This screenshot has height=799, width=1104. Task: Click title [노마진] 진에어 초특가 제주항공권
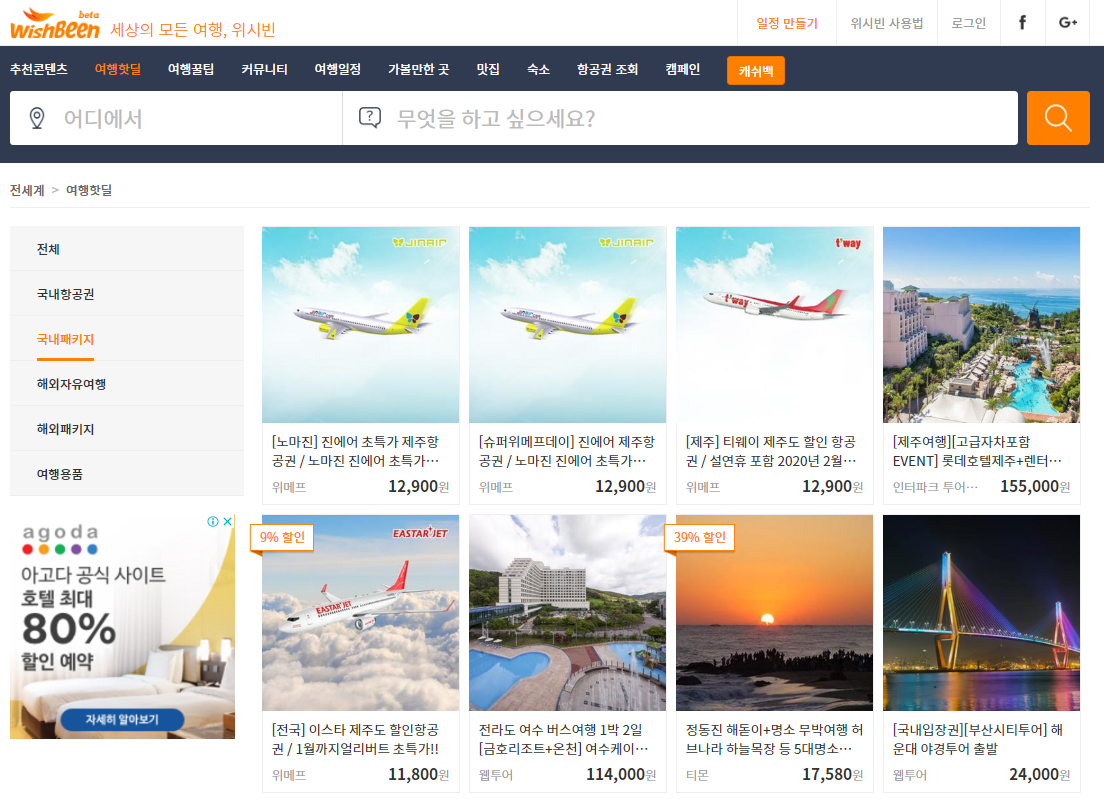[356, 451]
